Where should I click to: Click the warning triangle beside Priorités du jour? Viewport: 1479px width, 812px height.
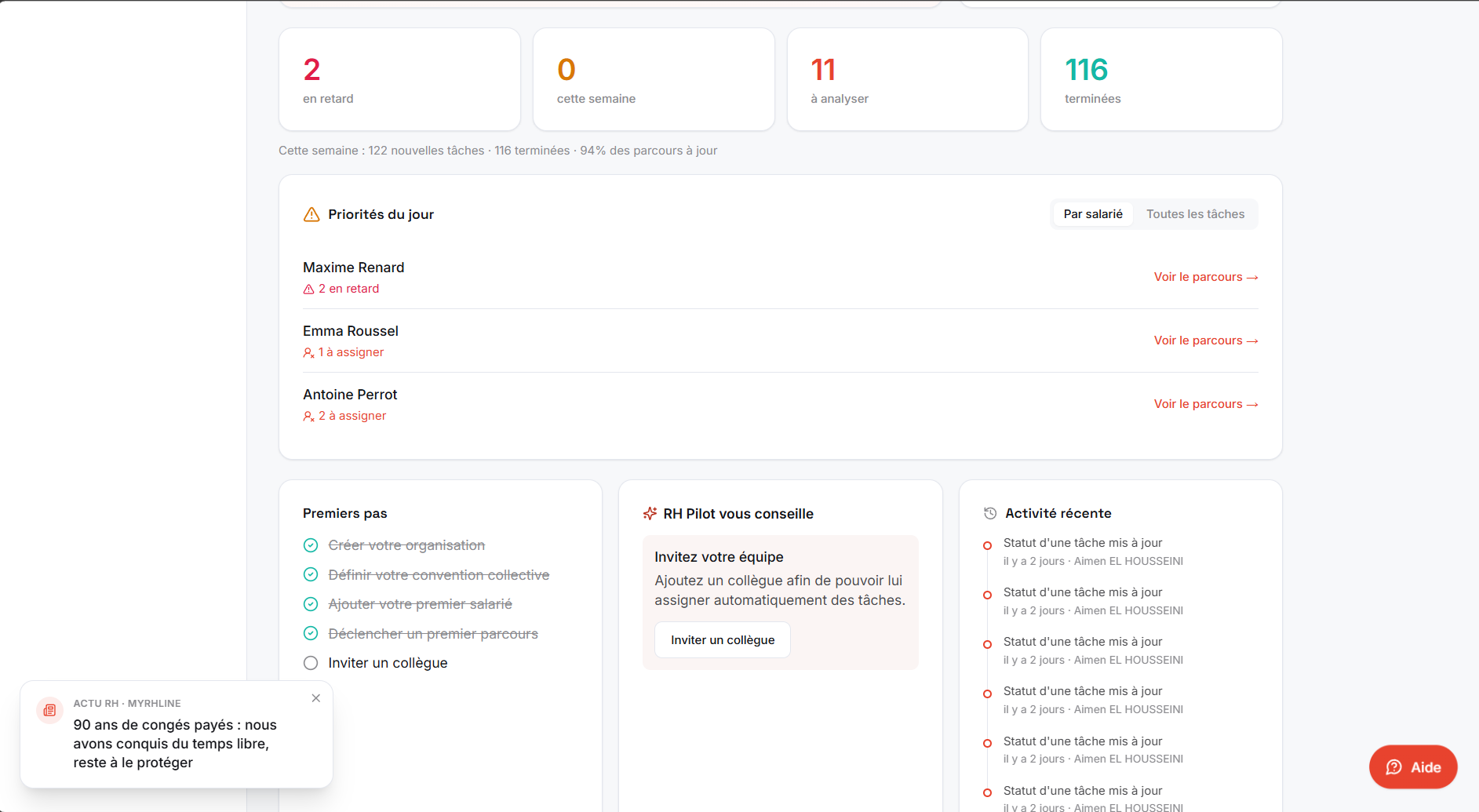click(311, 215)
